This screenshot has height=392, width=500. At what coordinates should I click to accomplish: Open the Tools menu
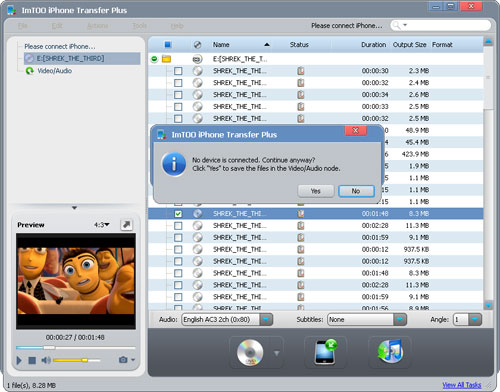click(x=139, y=26)
